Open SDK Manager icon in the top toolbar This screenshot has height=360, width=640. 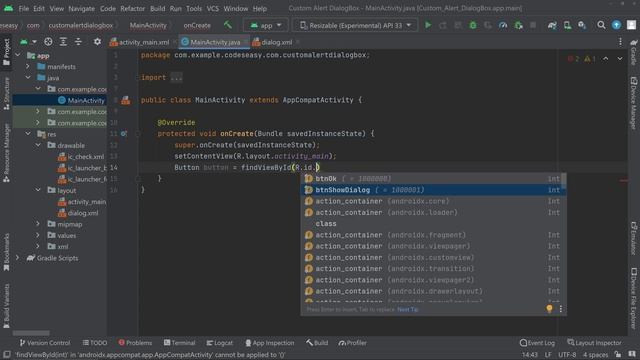[x=582, y=25]
